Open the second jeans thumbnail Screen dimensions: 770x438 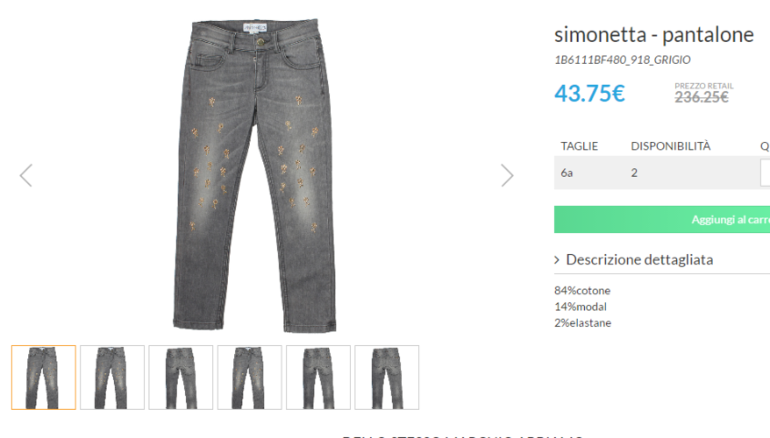(x=112, y=377)
